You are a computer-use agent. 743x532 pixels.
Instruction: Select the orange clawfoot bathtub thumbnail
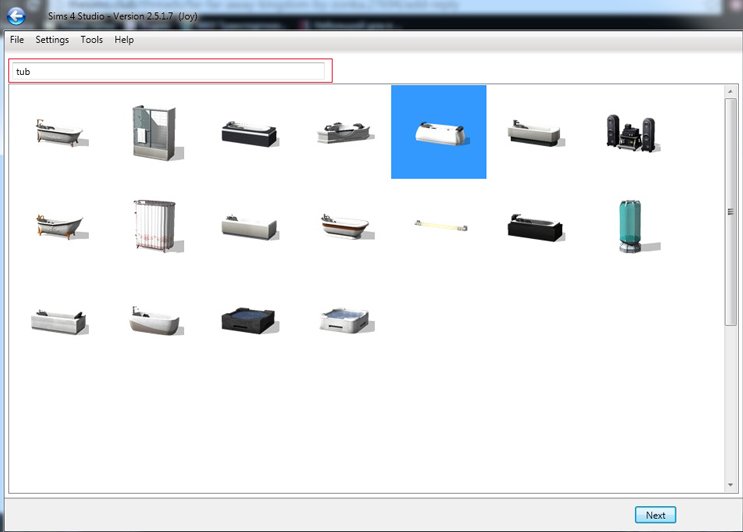(58, 225)
